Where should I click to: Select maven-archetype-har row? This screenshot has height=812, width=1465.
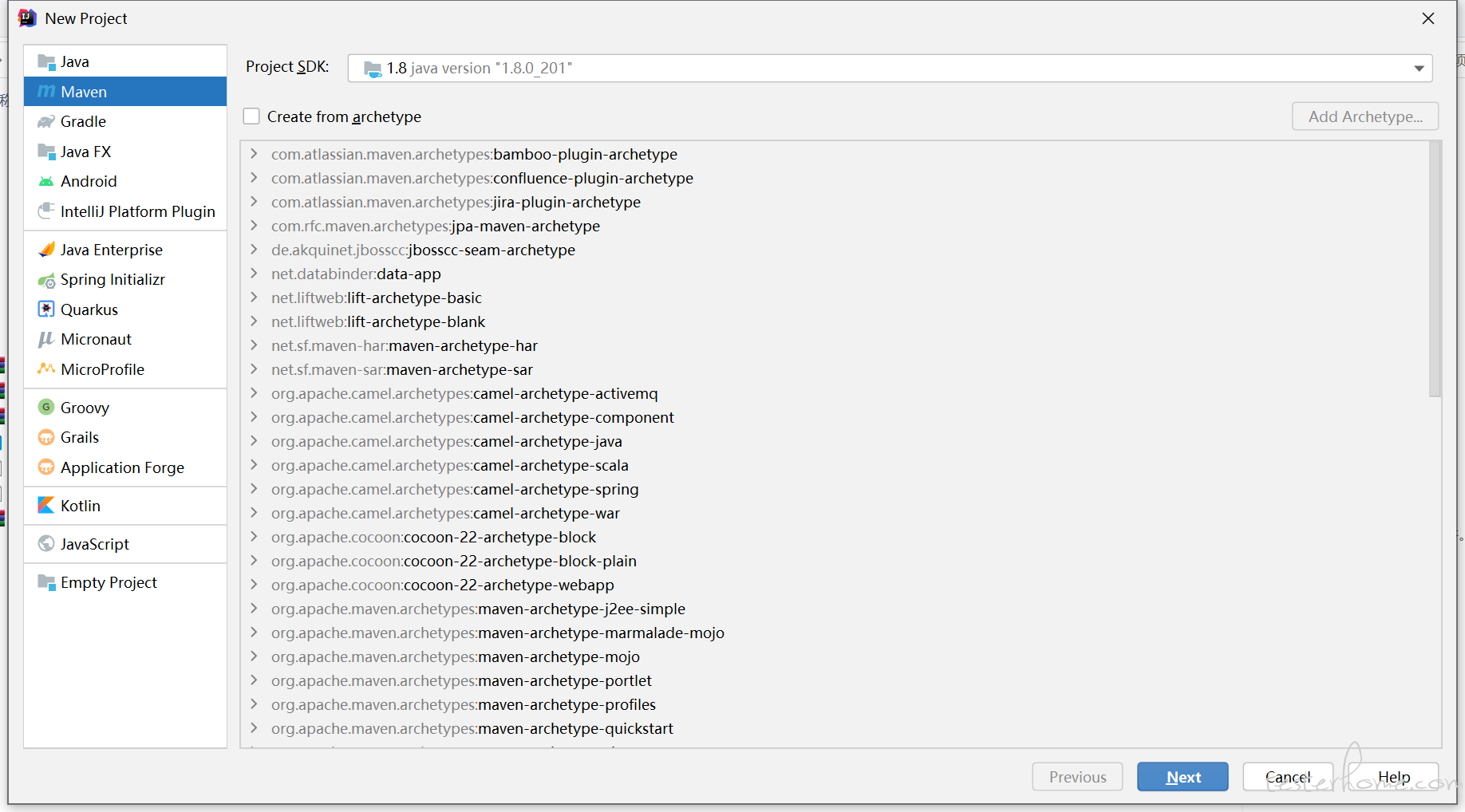tap(835, 345)
